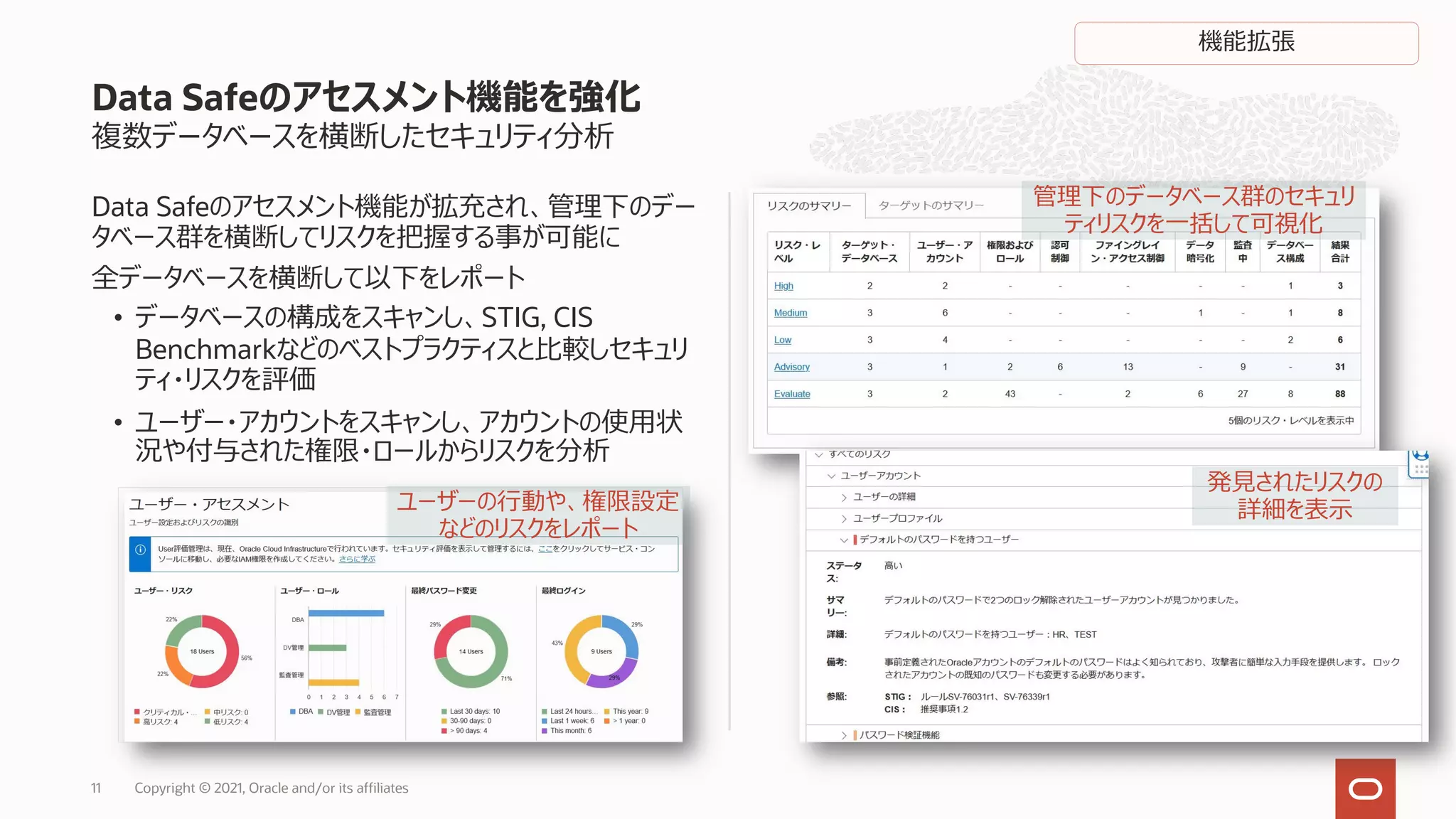Click the ターゲット・データベース column header
Screen dimensions: 1456x819
(869, 252)
